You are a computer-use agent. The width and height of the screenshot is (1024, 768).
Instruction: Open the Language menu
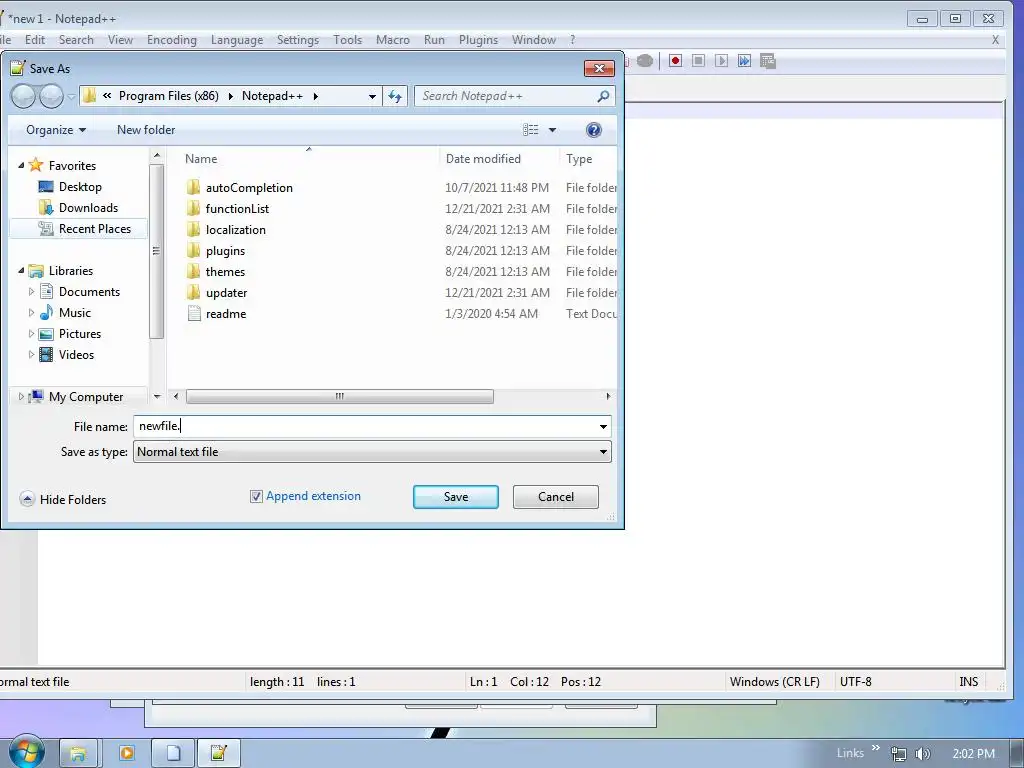[236, 40]
